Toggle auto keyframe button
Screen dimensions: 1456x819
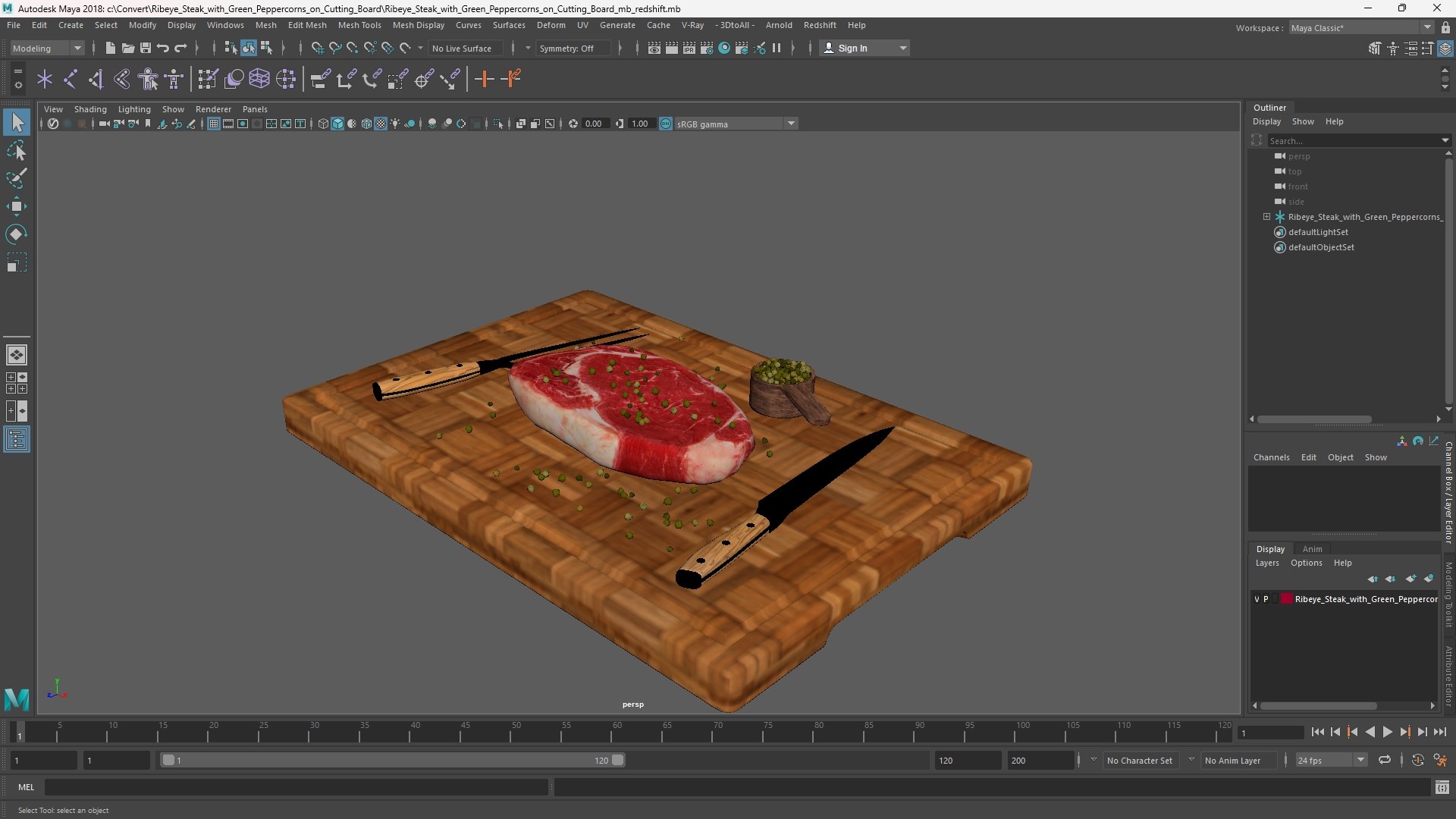1417,760
